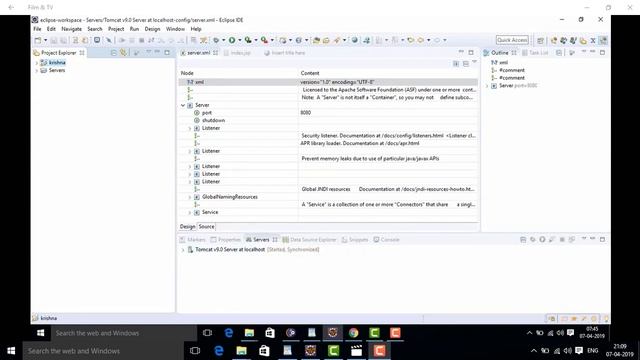Open the Design menu

click(x=152, y=29)
